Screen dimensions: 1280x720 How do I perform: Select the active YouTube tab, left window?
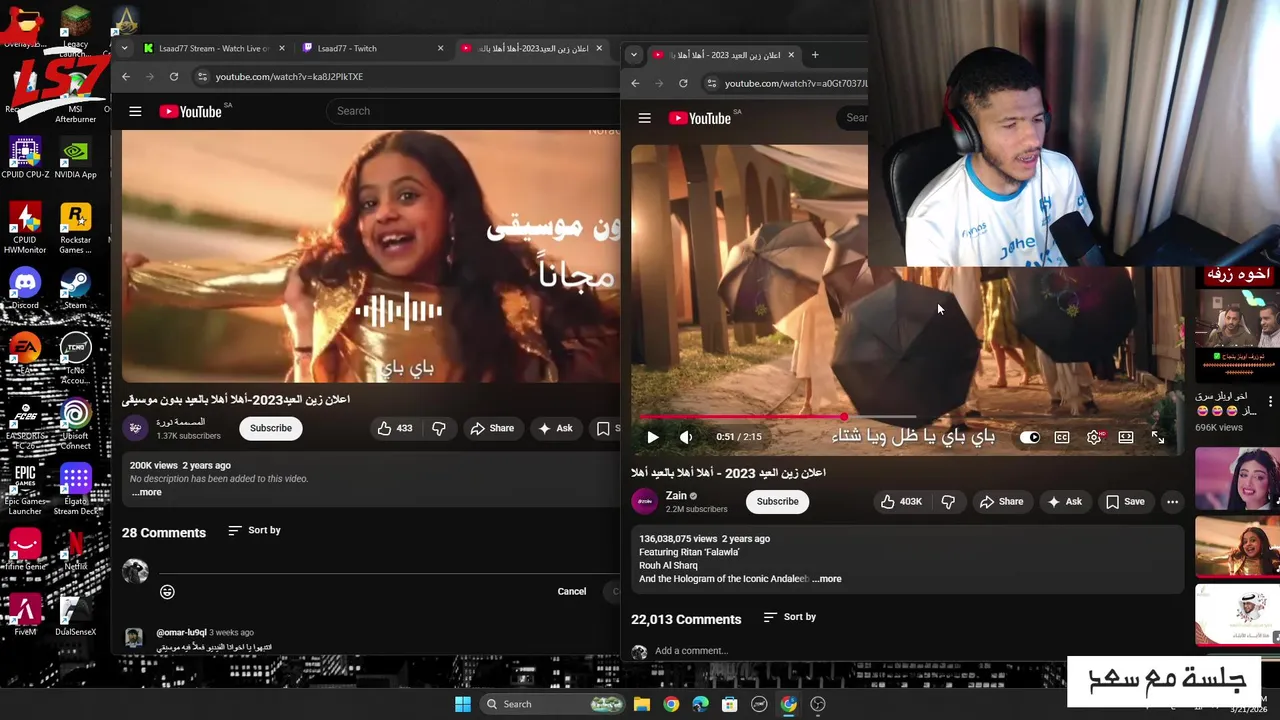click(x=532, y=48)
